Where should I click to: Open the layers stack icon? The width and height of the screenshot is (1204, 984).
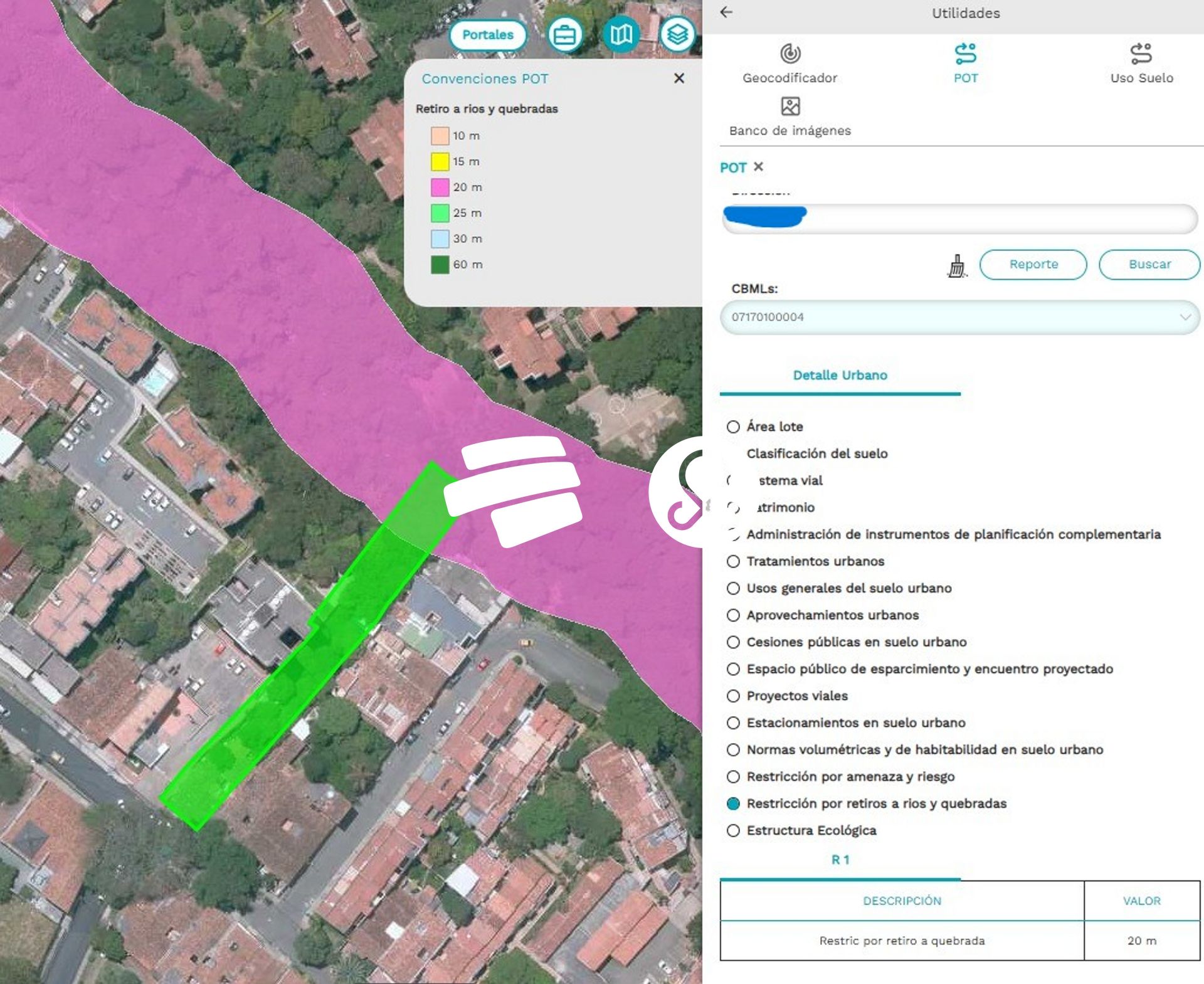pyautogui.click(x=677, y=35)
